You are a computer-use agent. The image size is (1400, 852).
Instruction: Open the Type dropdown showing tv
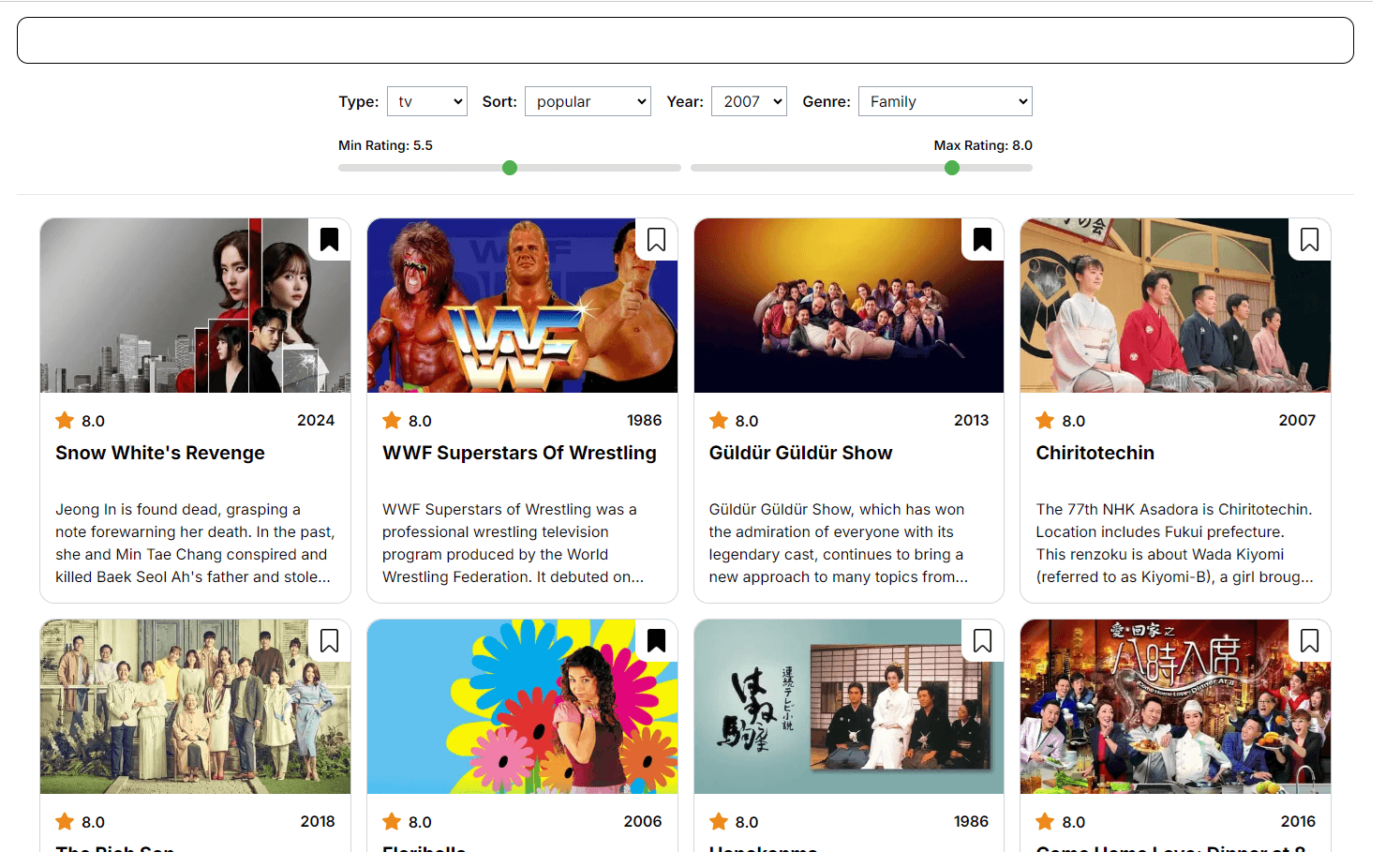(427, 101)
